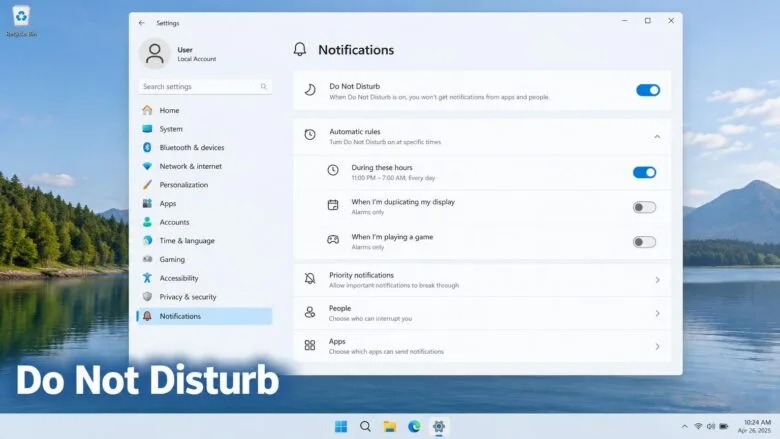This screenshot has height=439, width=780.
Task: Click the Personalization brush icon
Action: pos(147,184)
